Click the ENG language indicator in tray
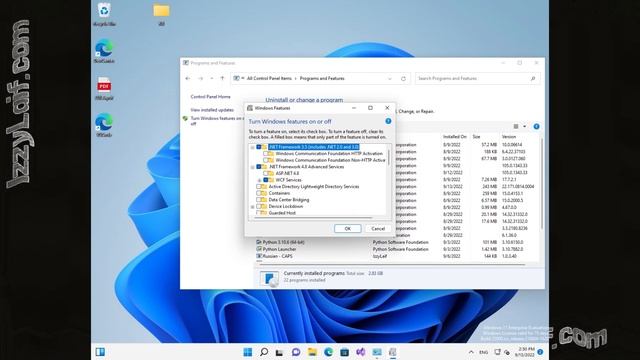The height and width of the screenshot is (360, 640). pos(484,352)
